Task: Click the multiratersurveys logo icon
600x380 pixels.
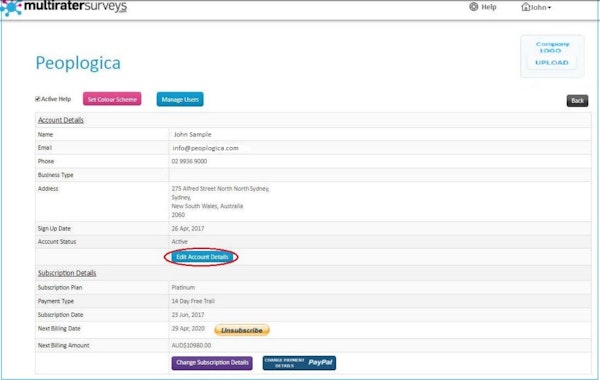Action: [x=11, y=8]
